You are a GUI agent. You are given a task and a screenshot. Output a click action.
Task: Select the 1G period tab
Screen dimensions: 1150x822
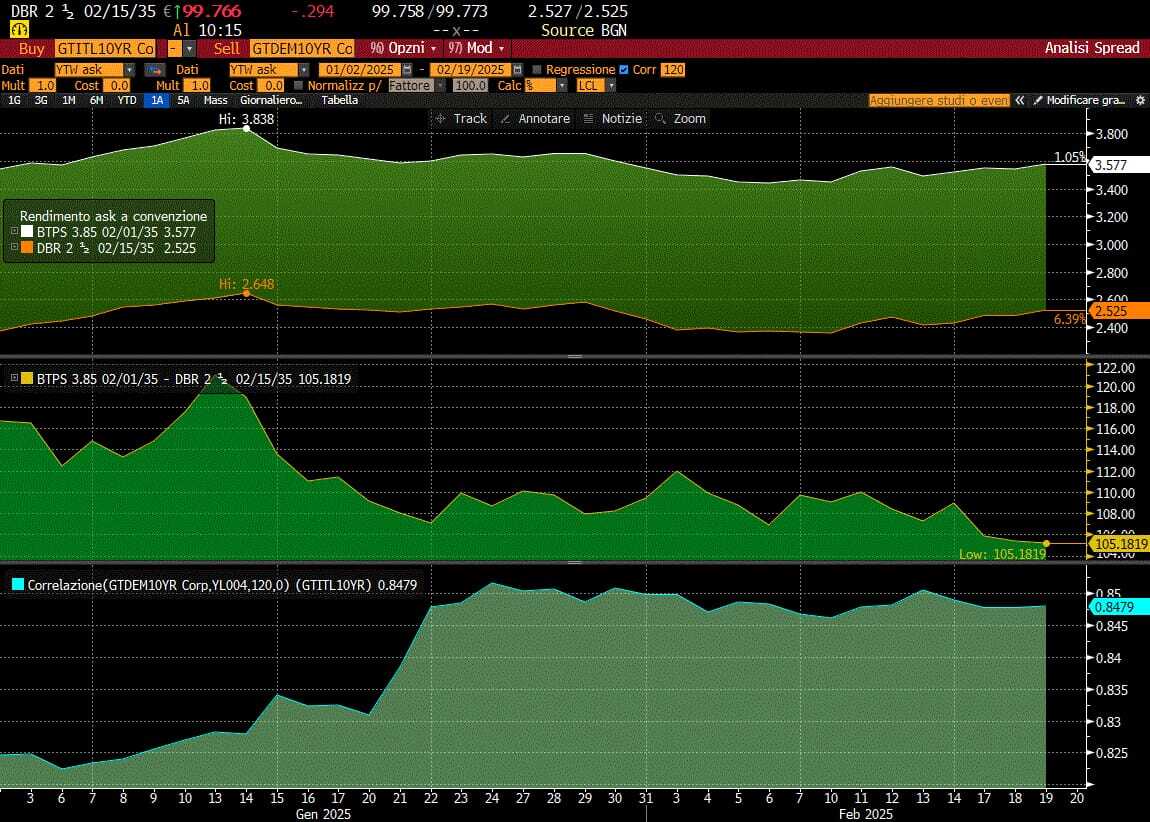click(x=15, y=100)
